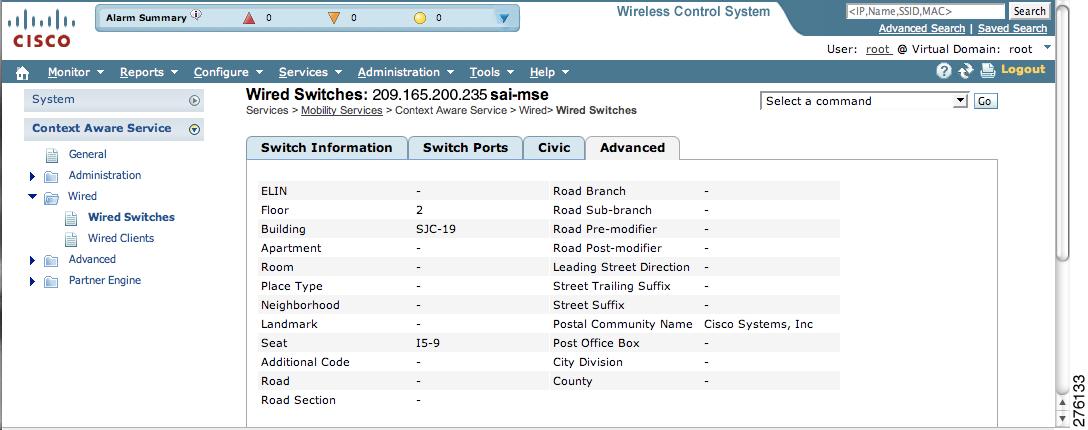Click the Seat value I5-9
This screenshot has width=1088, height=430.
click(x=427, y=343)
